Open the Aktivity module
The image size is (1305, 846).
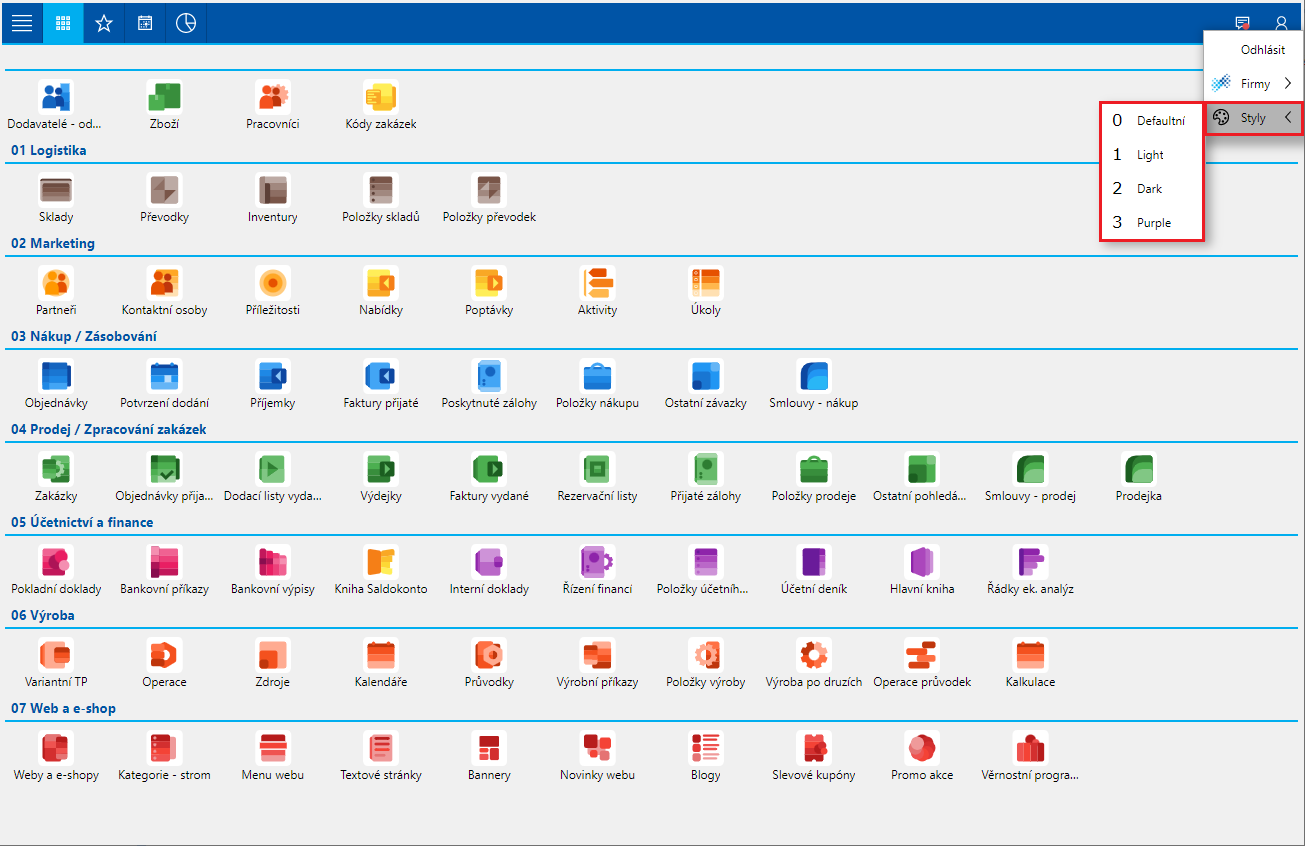[597, 290]
